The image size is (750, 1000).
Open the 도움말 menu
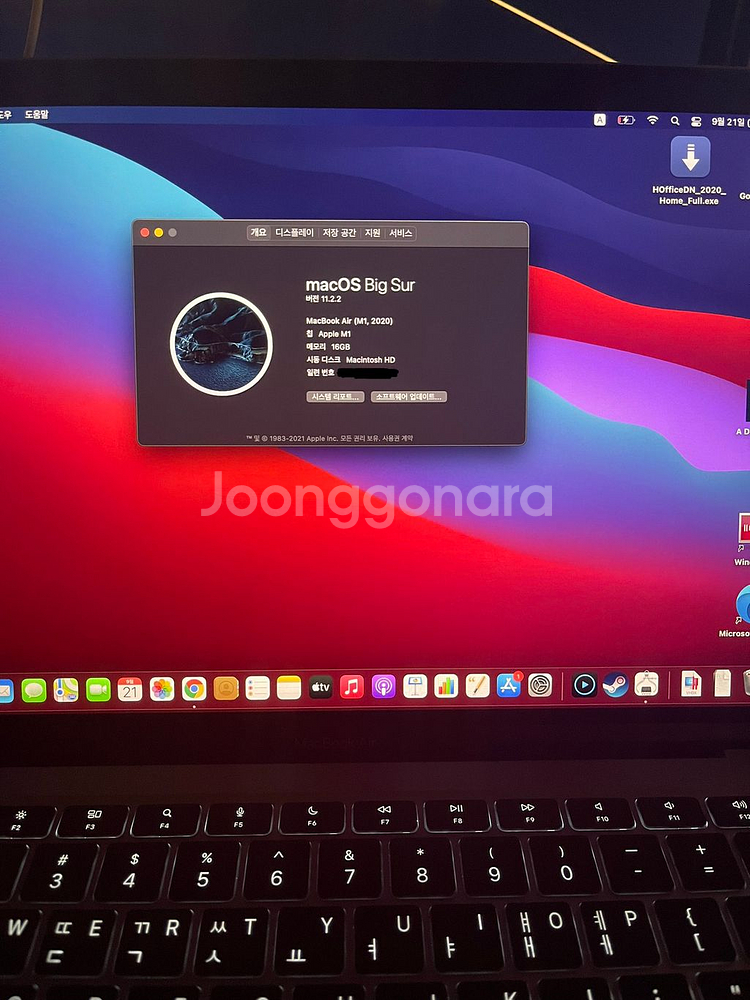click(x=36, y=115)
